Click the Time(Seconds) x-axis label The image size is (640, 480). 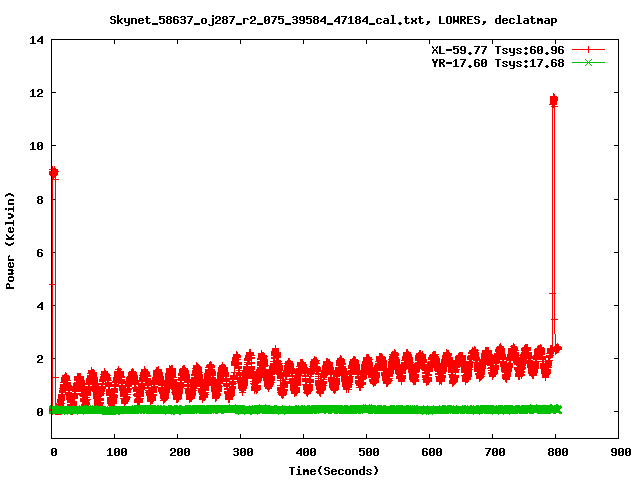click(x=334, y=471)
